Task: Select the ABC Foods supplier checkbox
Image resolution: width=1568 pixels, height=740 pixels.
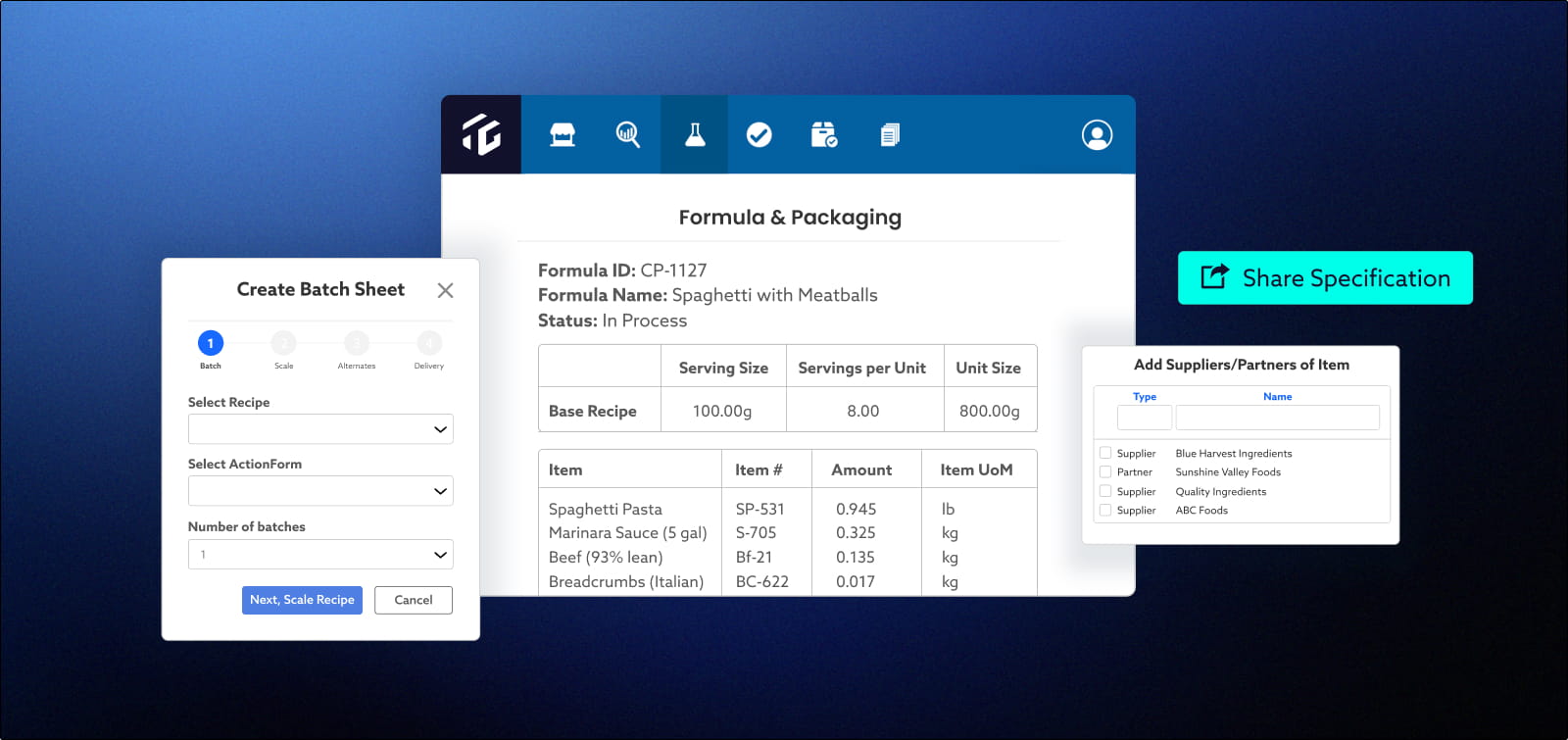Action: point(1105,510)
